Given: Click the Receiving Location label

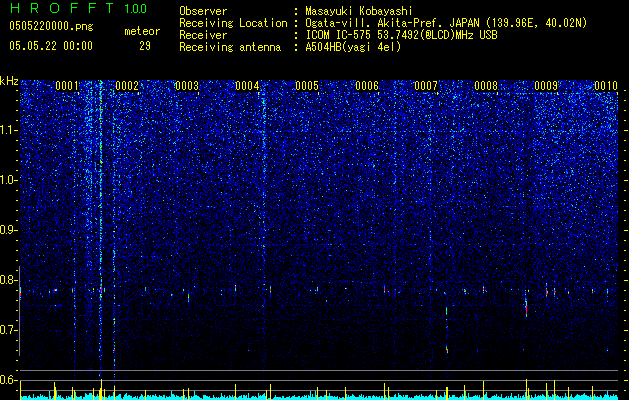Looking at the screenshot, I should tap(233, 23).
